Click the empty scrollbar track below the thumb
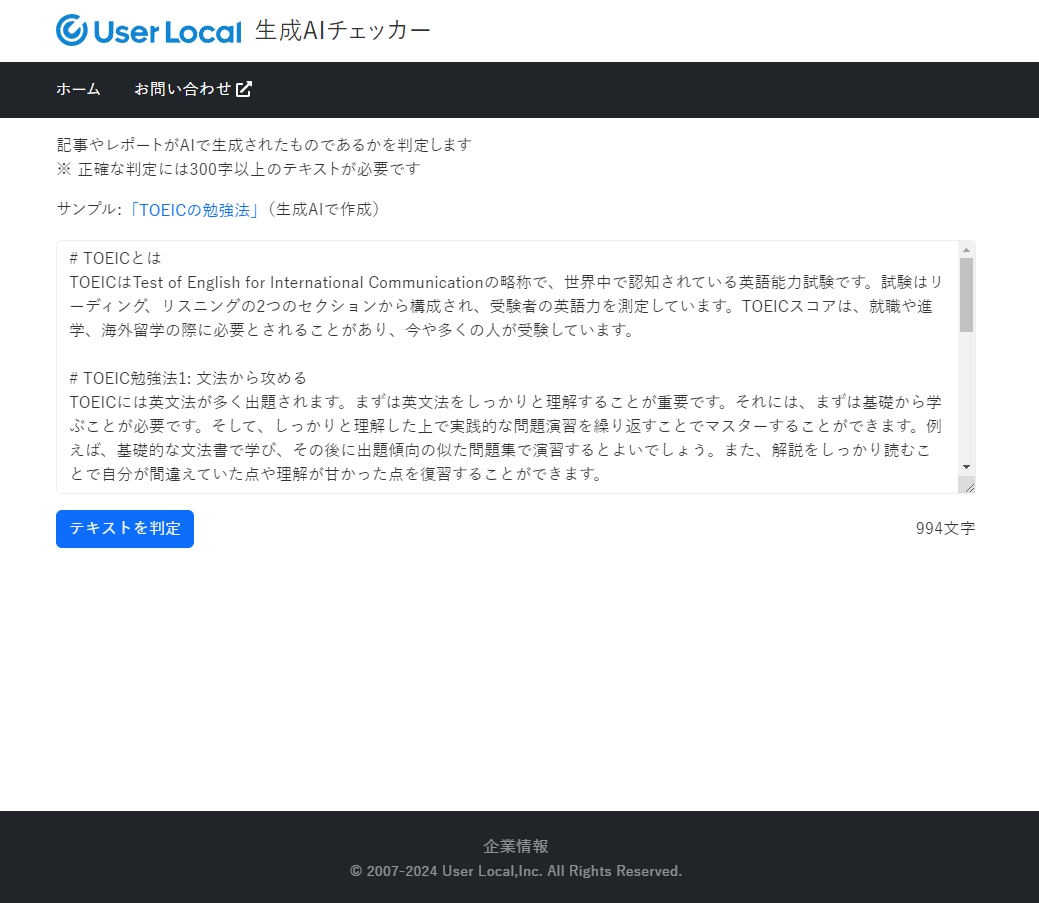 point(966,400)
